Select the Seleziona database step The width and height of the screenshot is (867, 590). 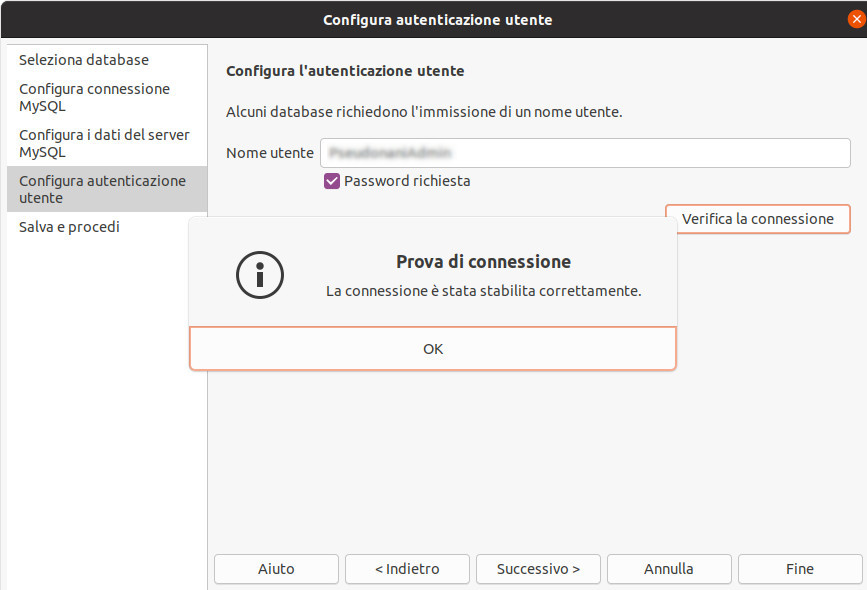click(x=84, y=60)
